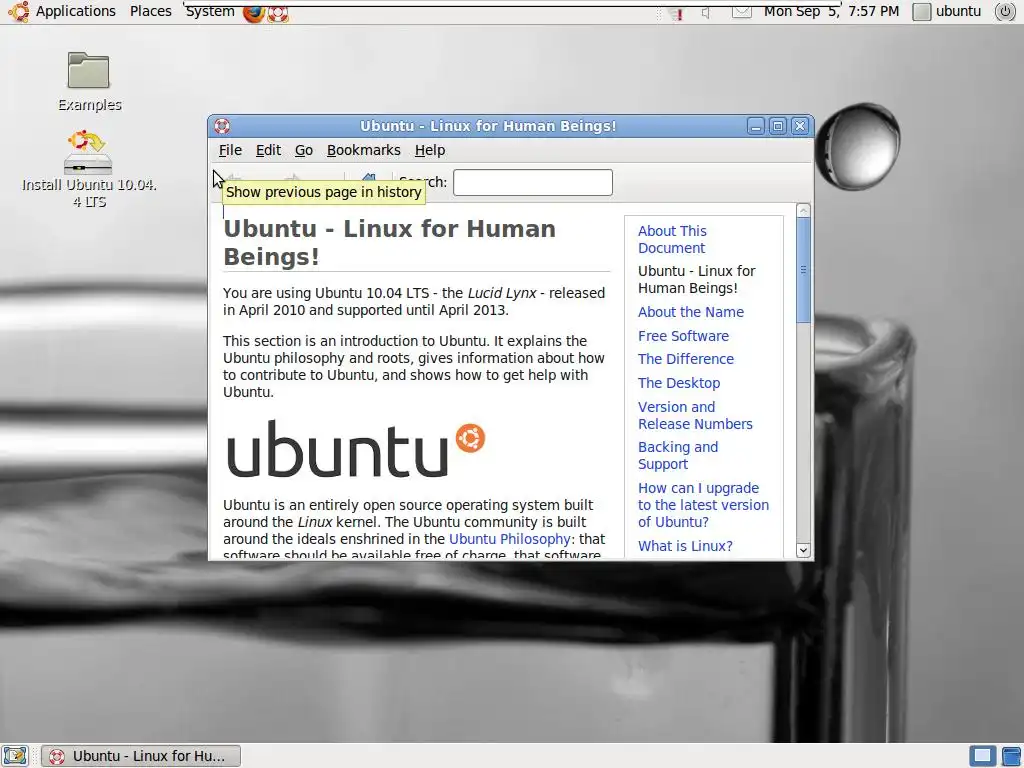Open the help home page icon

pyautogui.click(x=369, y=178)
